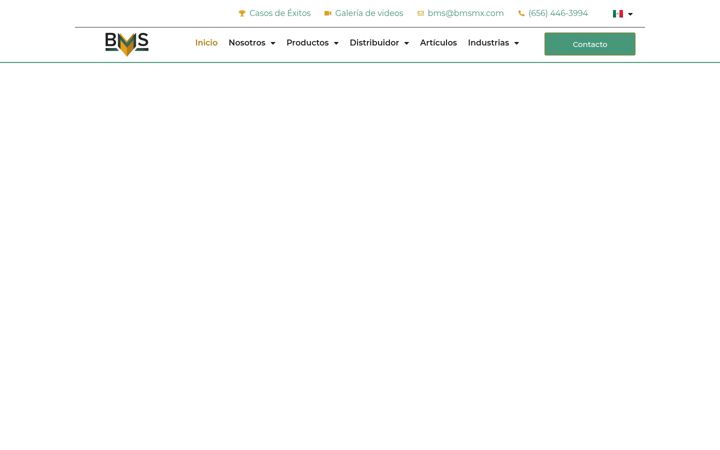Expand the Nosotros menu arrow

coord(273,43)
